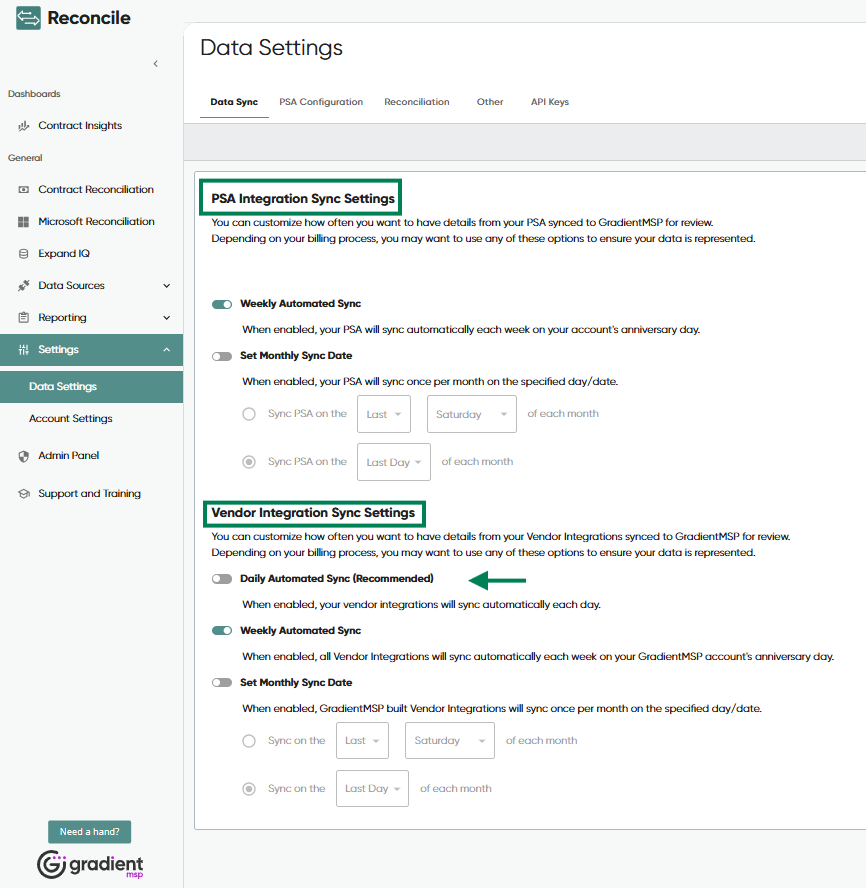Open Support and Training link

point(89,494)
